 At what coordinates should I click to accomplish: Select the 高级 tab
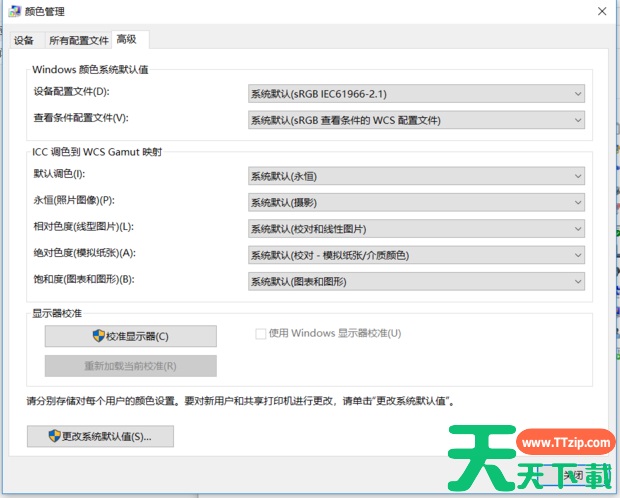click(127, 39)
